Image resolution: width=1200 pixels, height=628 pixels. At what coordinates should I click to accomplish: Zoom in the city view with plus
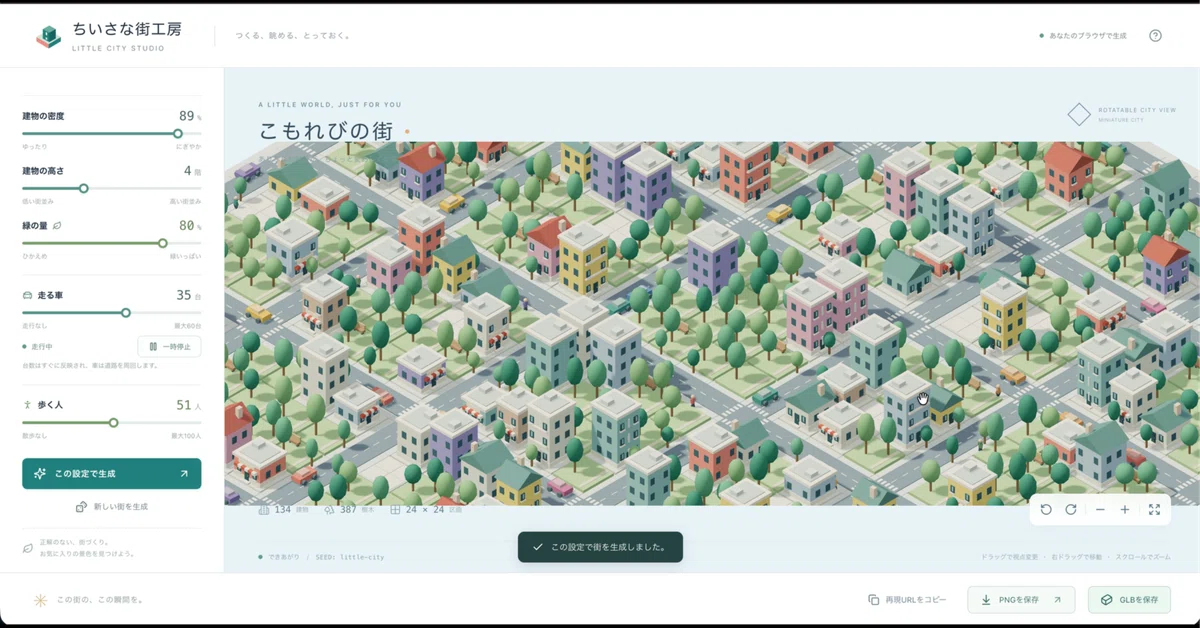[1125, 510]
